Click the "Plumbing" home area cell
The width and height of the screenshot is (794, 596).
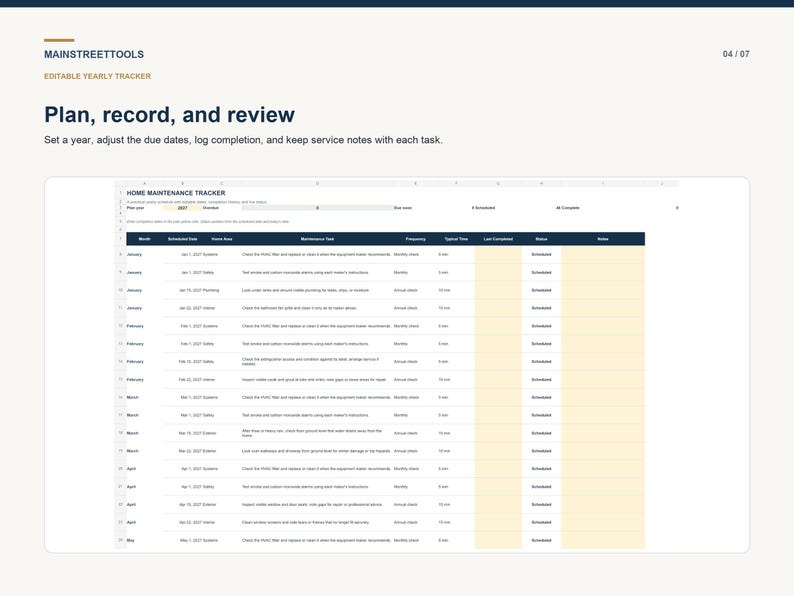pyautogui.click(x=211, y=291)
